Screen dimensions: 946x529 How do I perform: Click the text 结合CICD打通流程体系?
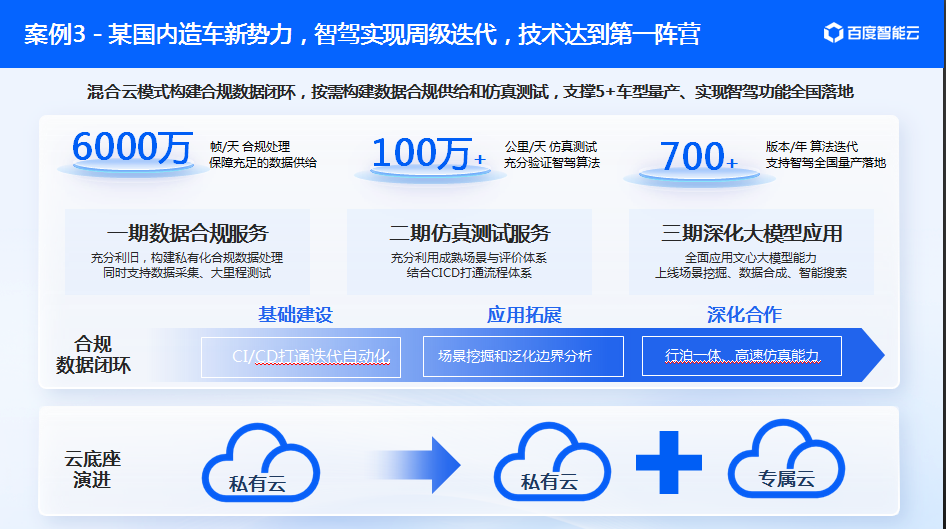click(x=469, y=273)
